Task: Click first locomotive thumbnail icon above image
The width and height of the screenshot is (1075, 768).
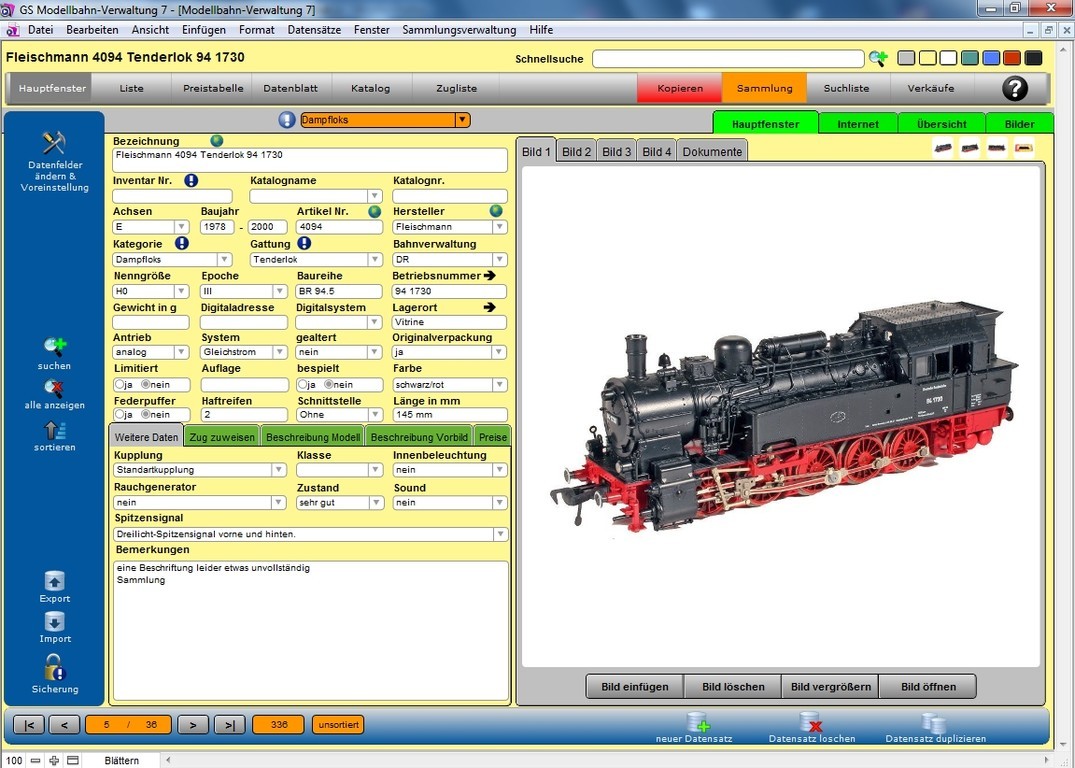Action: pos(943,147)
